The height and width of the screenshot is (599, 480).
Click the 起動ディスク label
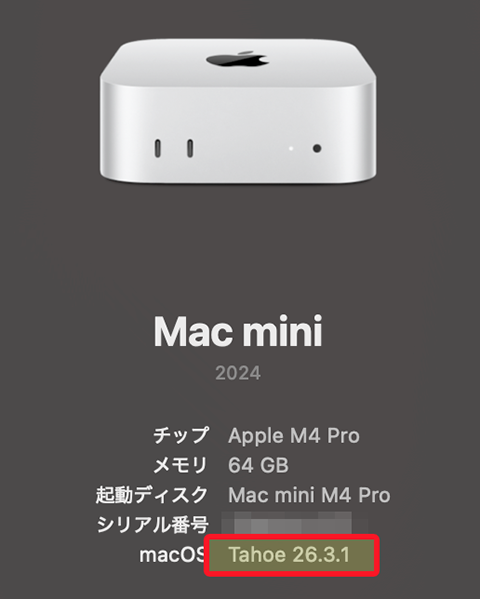(152, 495)
